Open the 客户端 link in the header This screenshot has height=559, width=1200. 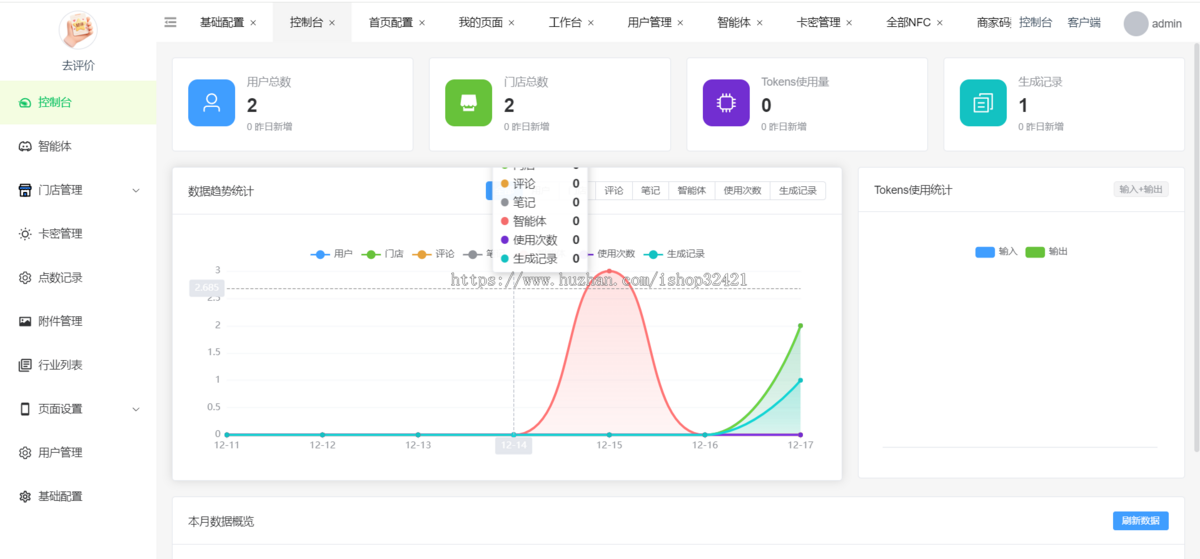[1084, 23]
